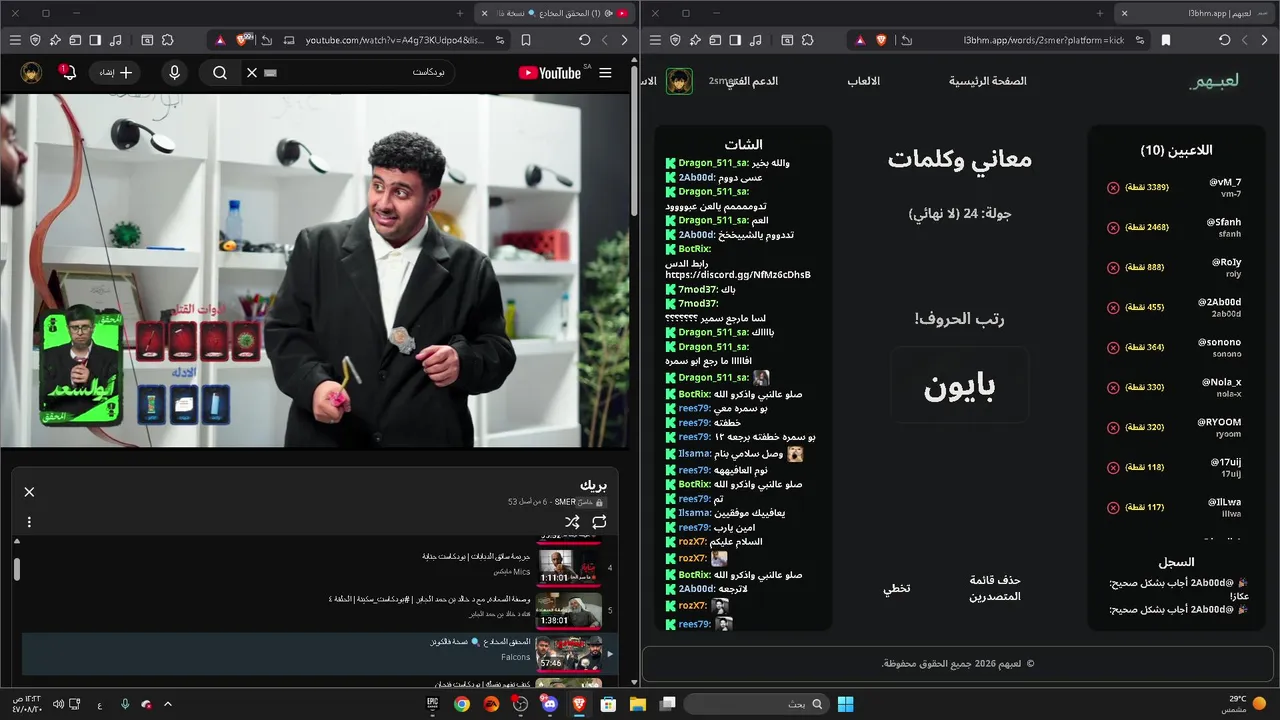
Task: Remove player IlLwa from players list
Action: (x=1113, y=508)
